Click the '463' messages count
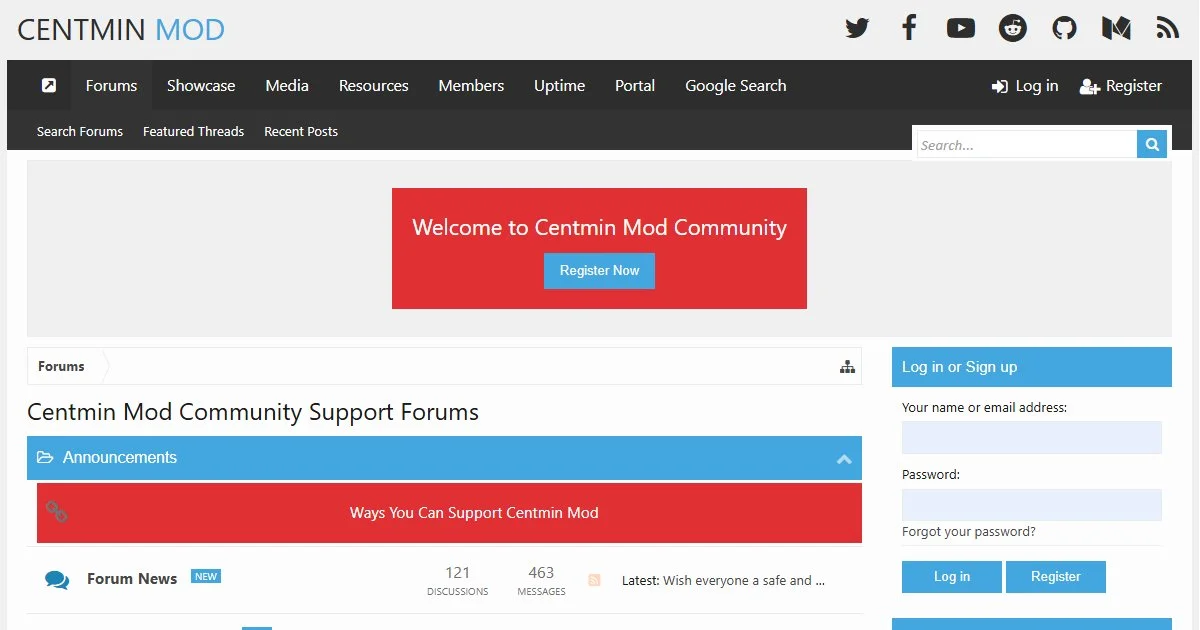The height and width of the screenshot is (630, 1200). point(541,573)
